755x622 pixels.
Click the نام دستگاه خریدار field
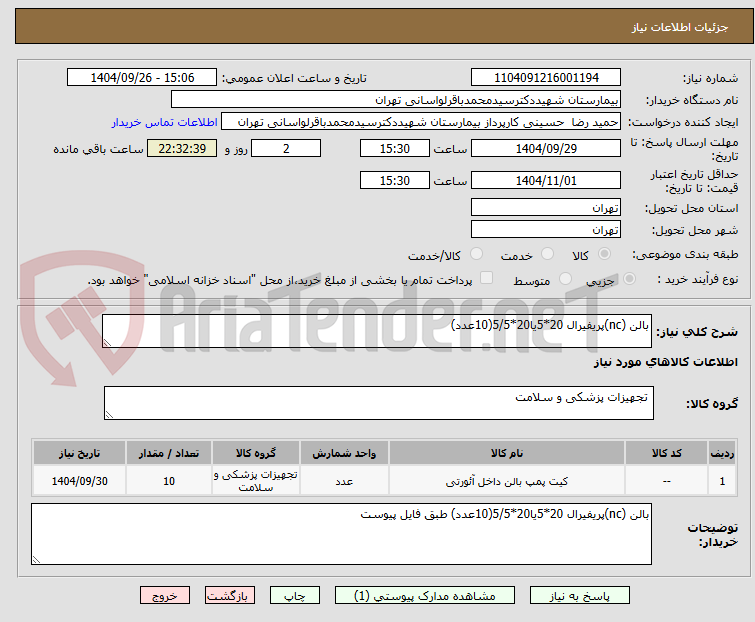[x=396, y=100]
